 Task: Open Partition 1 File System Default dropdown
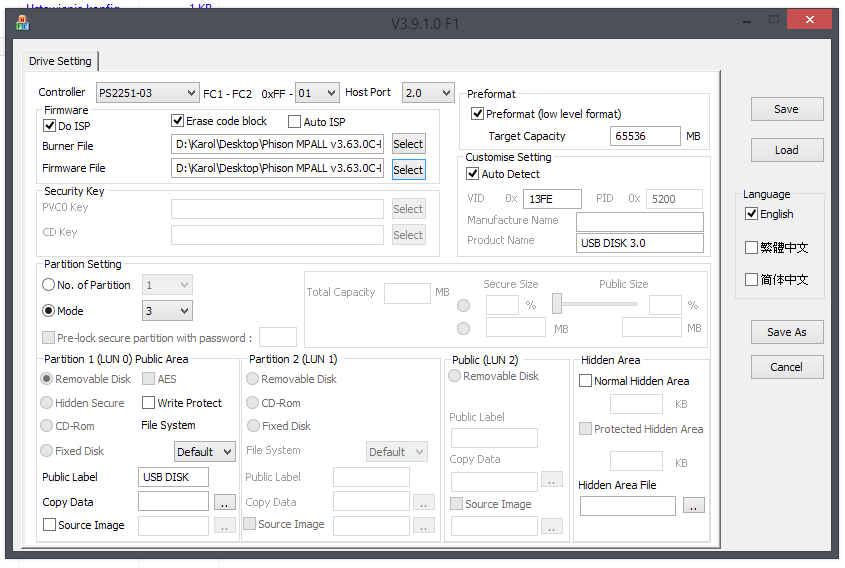tap(205, 452)
